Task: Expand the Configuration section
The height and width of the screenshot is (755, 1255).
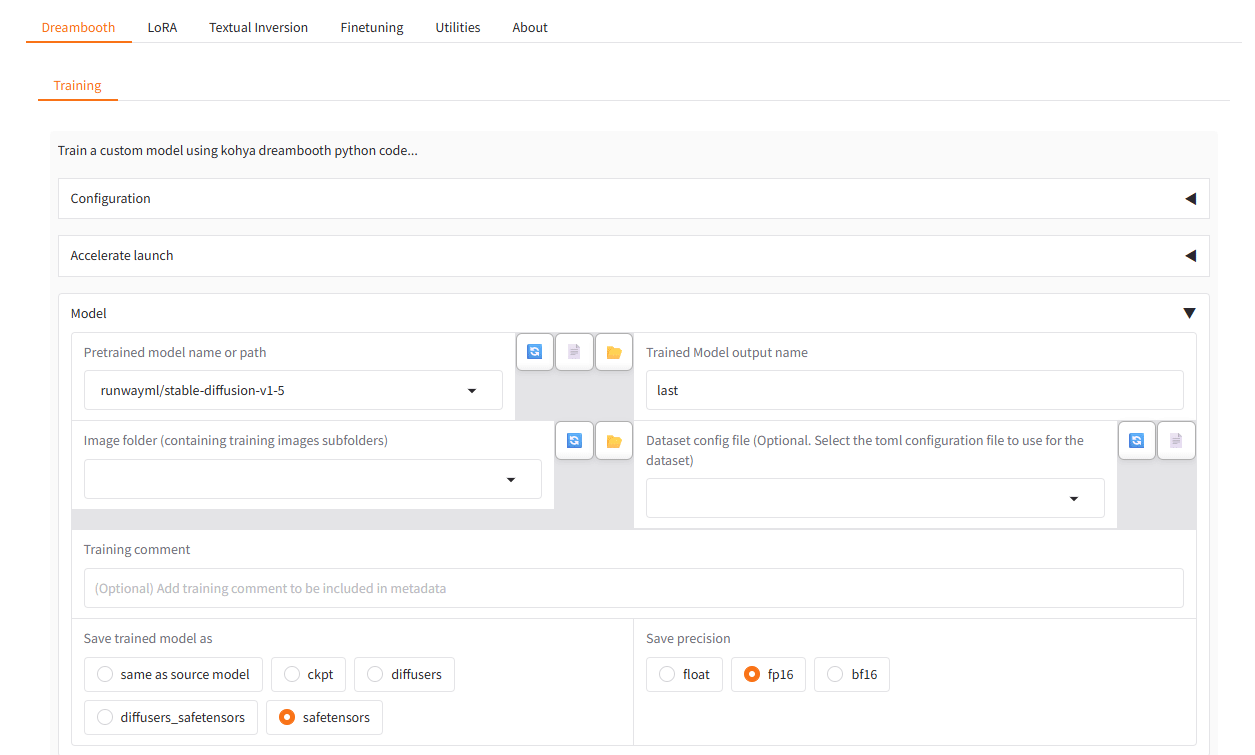Action: pyautogui.click(x=633, y=199)
